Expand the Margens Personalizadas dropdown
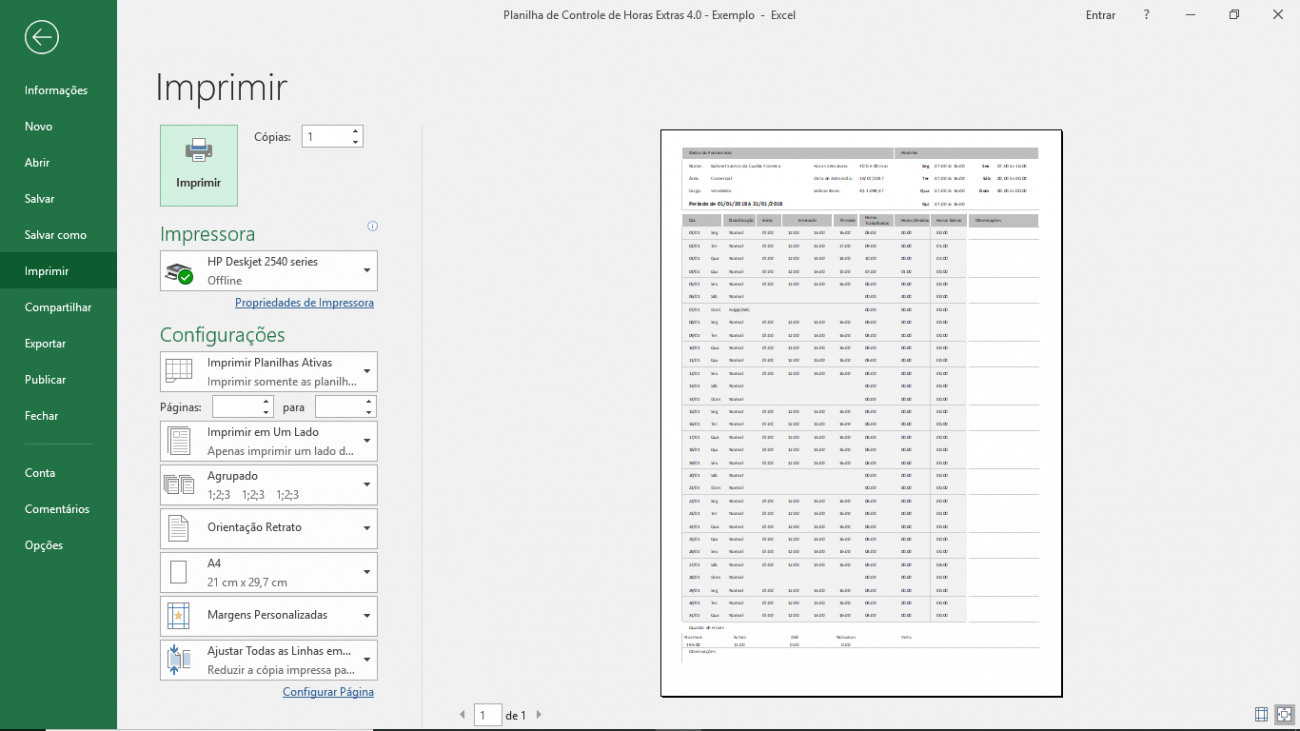The height and width of the screenshot is (731, 1300). [269, 615]
